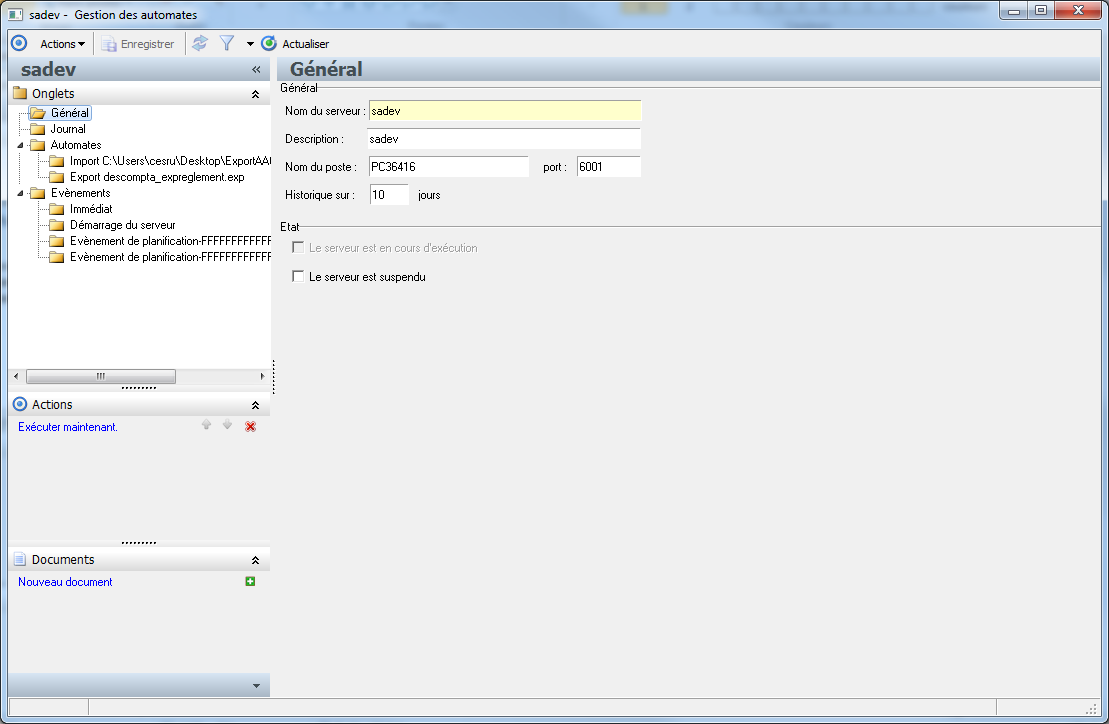
Task: Click the Actions panel circle icon
Action: coord(20,404)
